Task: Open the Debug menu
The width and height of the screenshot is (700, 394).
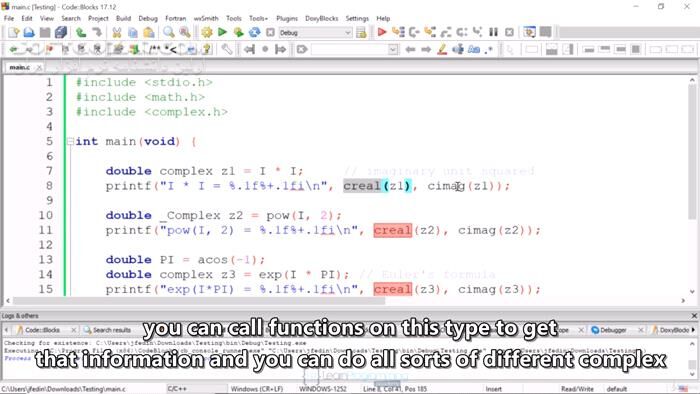Action: click(x=148, y=18)
